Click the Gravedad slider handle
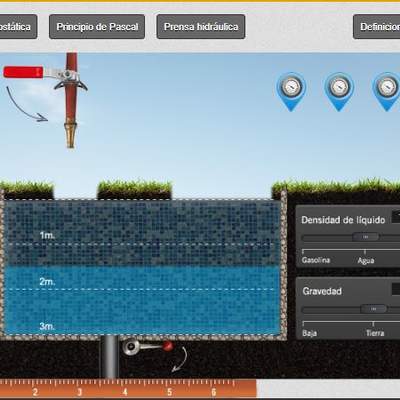Image resolution: width=400 pixels, height=400 pixels. pos(374,309)
